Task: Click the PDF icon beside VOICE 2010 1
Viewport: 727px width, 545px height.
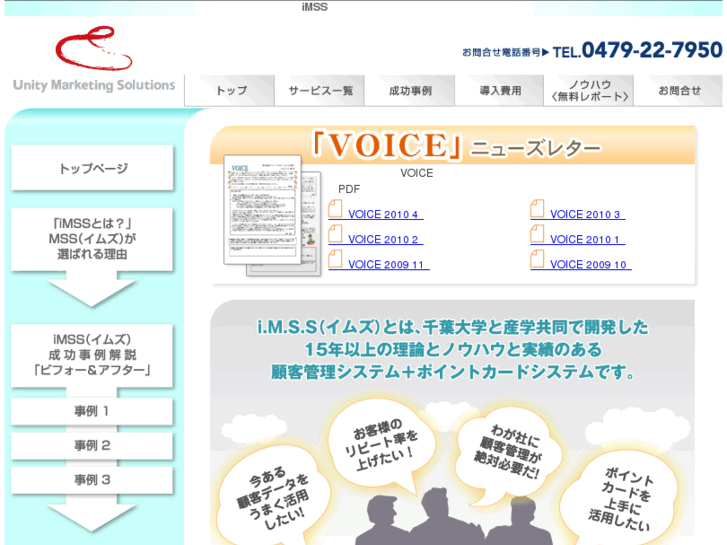Action: point(537,234)
